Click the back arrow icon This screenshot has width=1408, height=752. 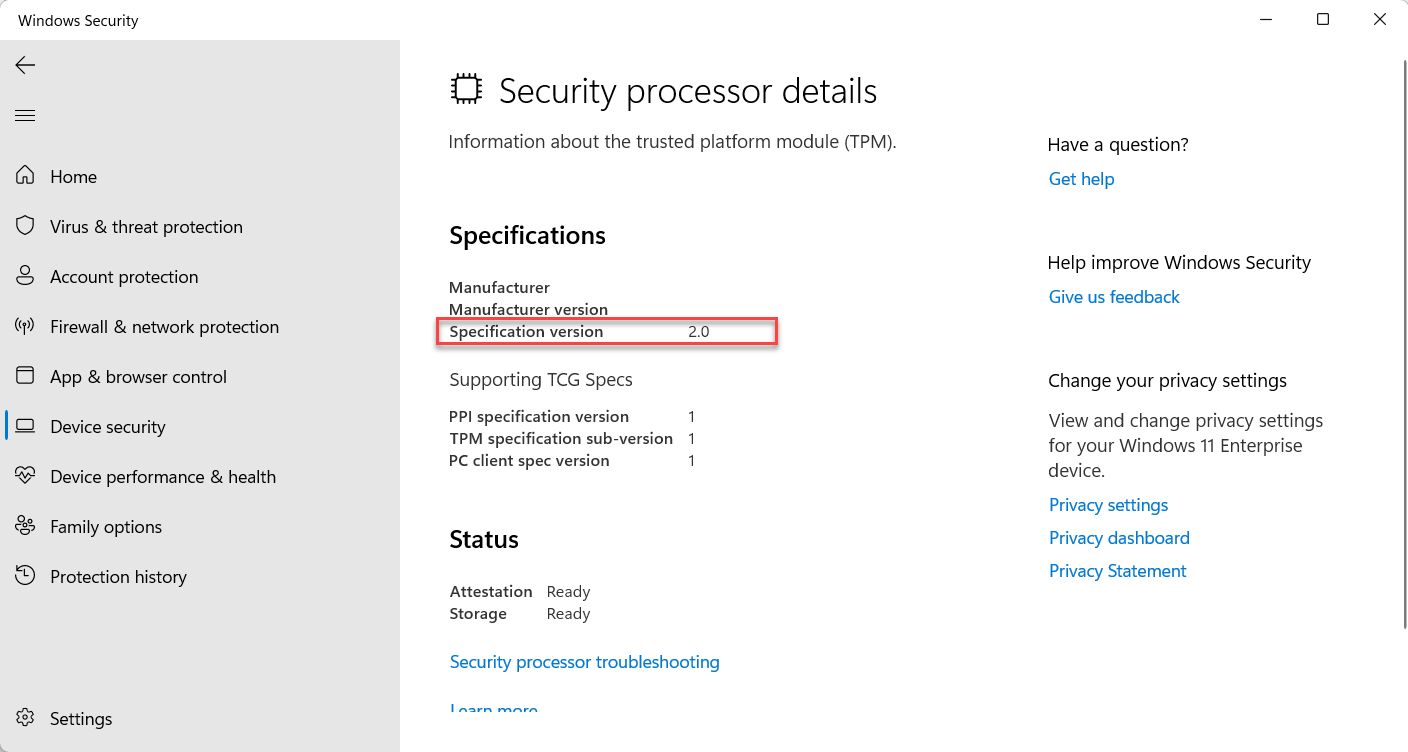point(25,65)
